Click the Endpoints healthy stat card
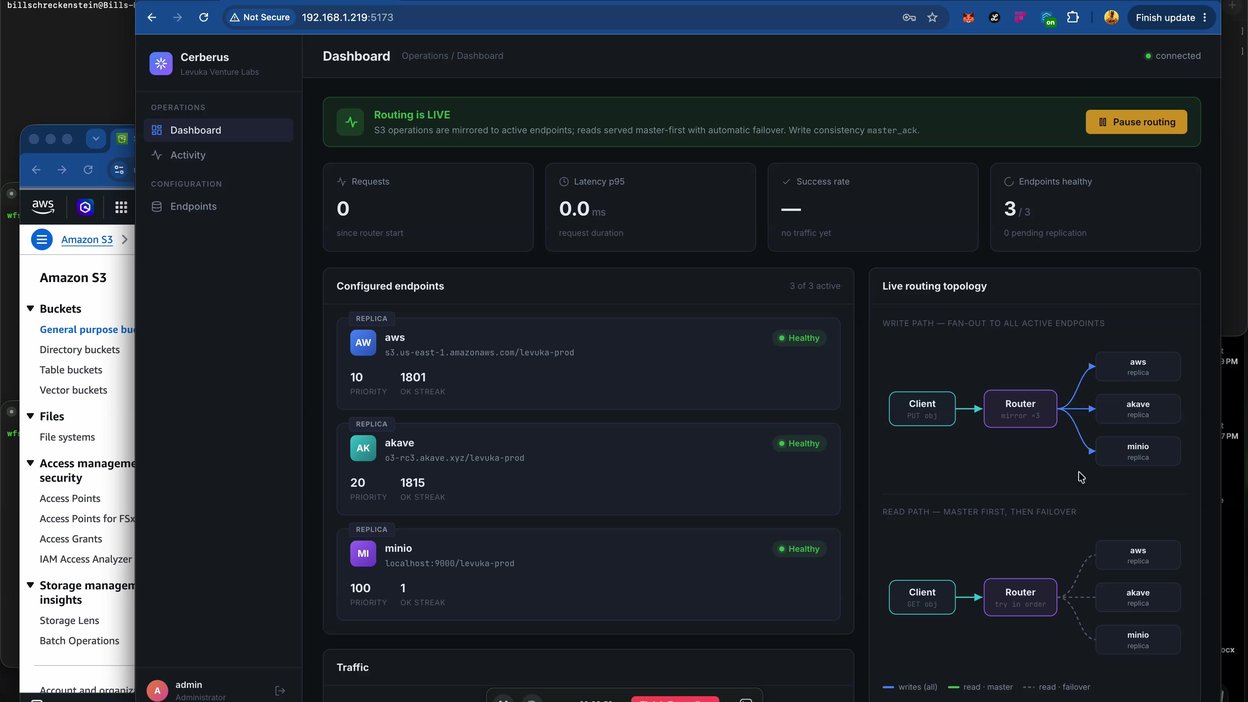The image size is (1248, 702). pos(1096,207)
